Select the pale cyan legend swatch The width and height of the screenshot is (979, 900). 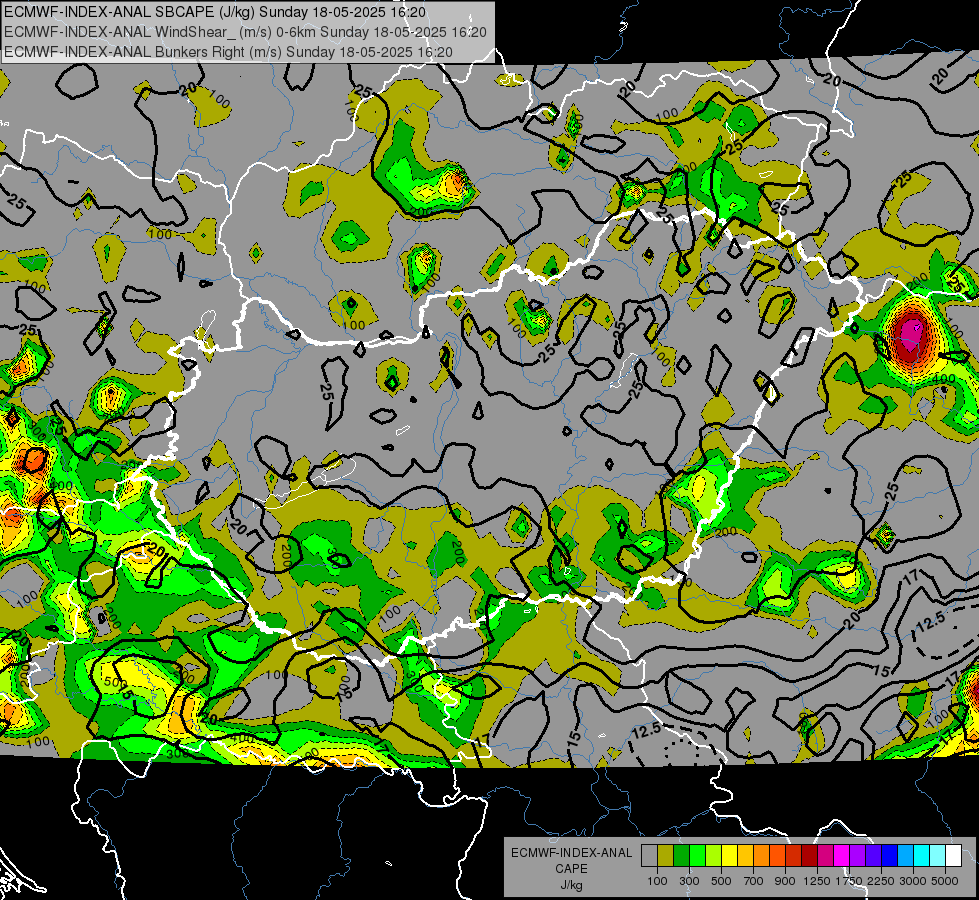point(938,855)
